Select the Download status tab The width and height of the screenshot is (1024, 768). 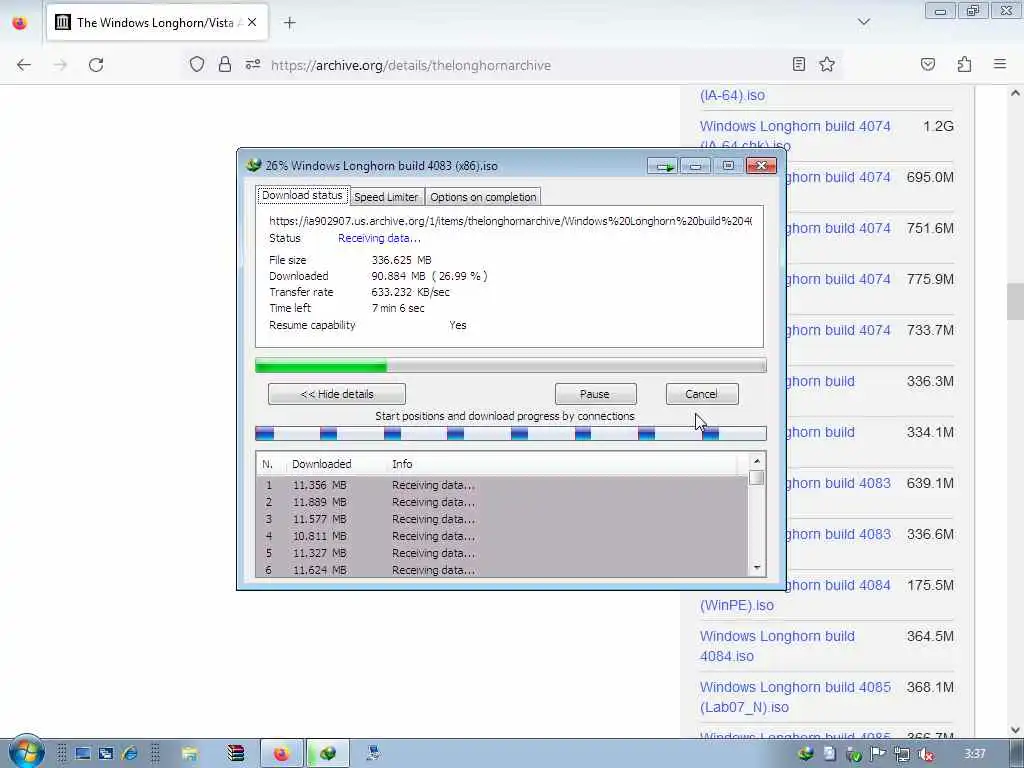click(x=302, y=195)
